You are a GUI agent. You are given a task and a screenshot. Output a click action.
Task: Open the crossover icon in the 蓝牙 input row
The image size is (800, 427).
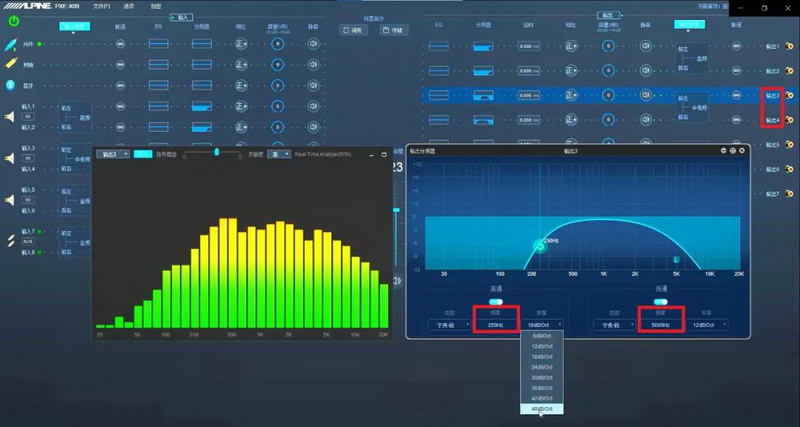(202, 85)
